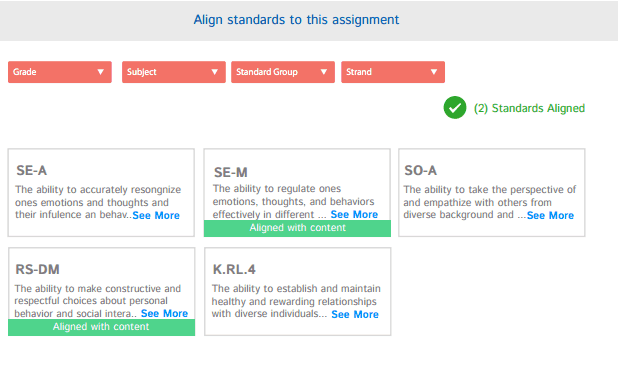Image resolution: width=618 pixels, height=375 pixels.
Task: Click the Subject dropdown arrow icon
Action: pyautogui.click(x=215, y=72)
